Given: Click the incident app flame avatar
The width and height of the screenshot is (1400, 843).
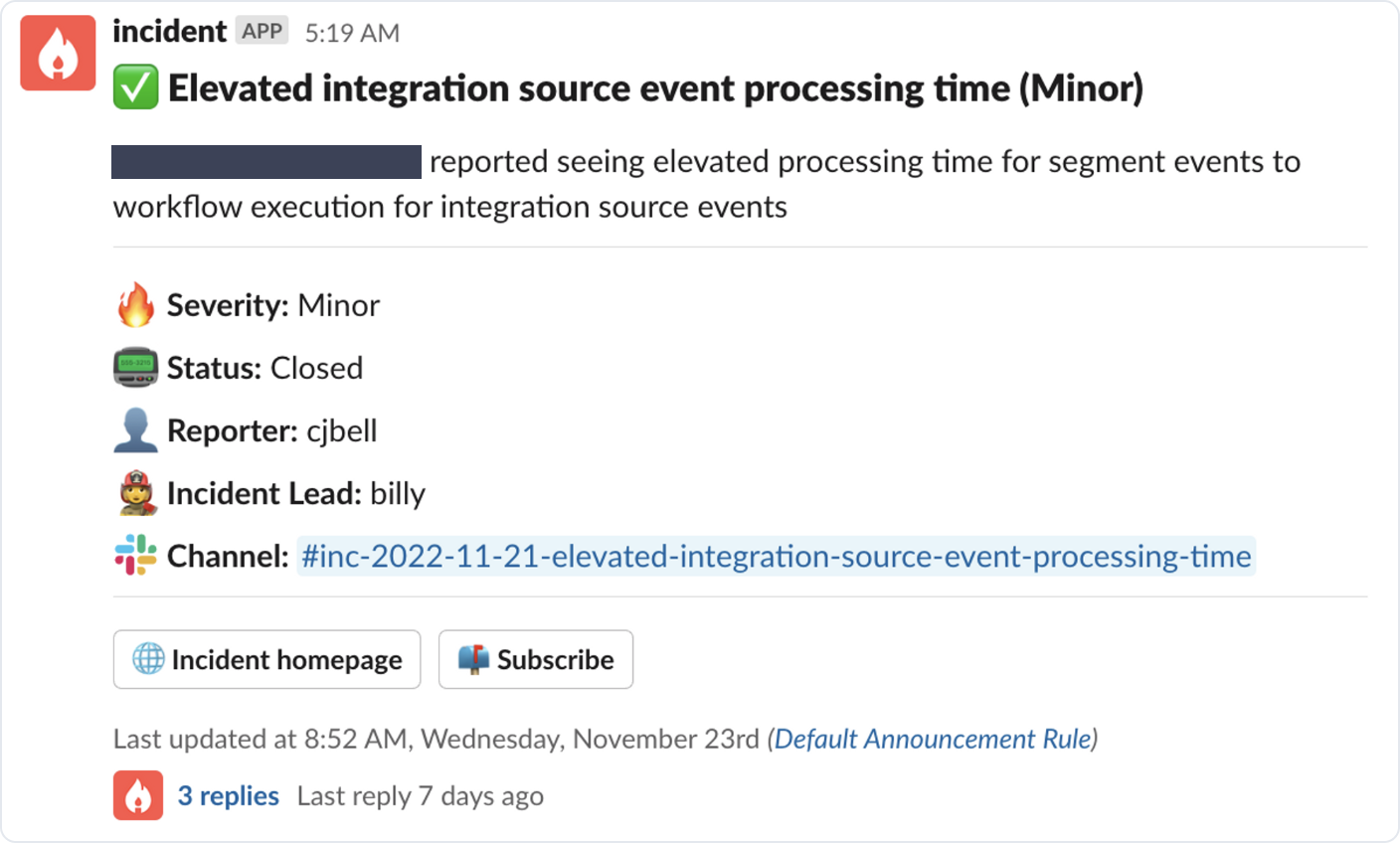Looking at the screenshot, I should coord(58,54).
